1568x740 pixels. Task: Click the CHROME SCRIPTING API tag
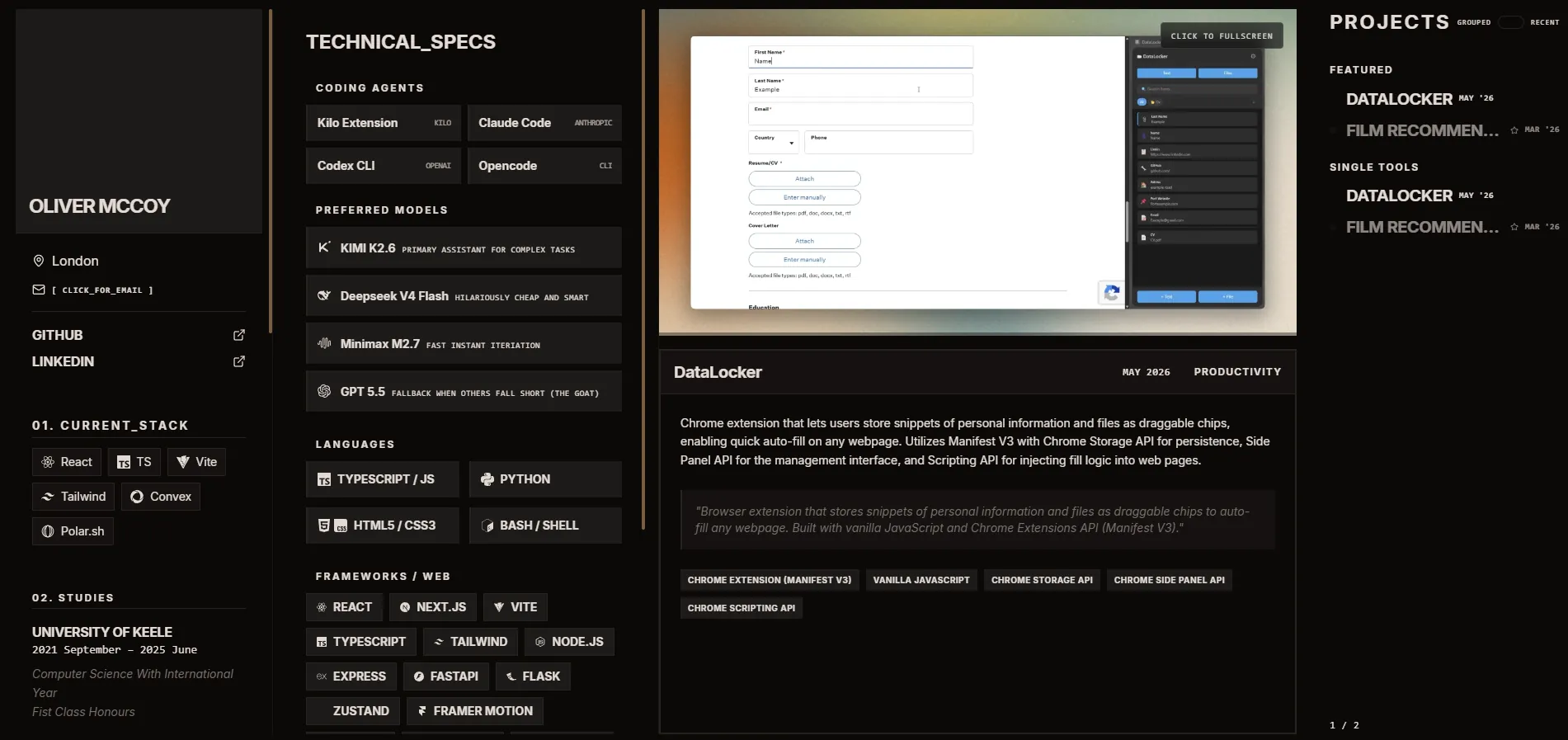click(x=742, y=608)
